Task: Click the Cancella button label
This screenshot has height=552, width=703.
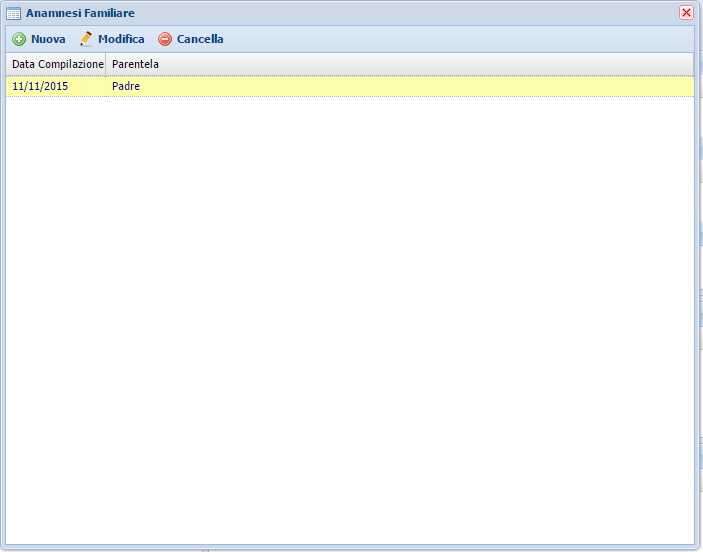Action: coord(200,39)
